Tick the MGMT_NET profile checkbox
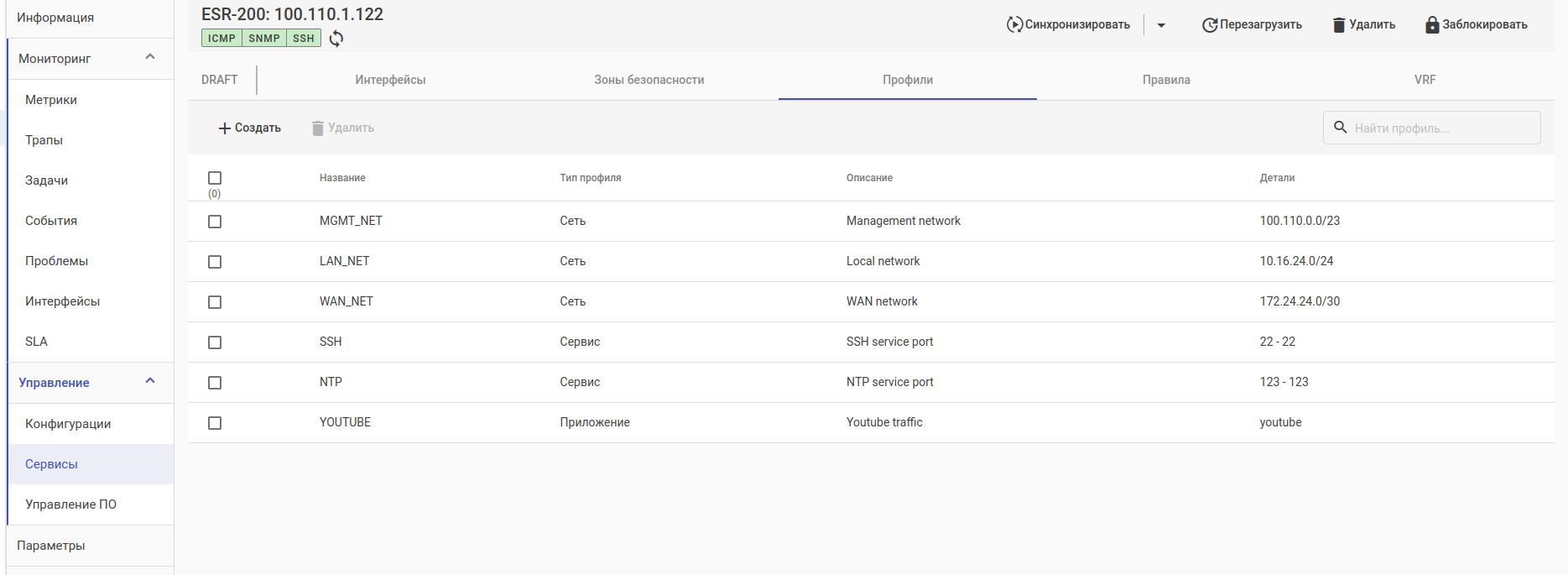The height and width of the screenshot is (575, 1568). coord(215,222)
